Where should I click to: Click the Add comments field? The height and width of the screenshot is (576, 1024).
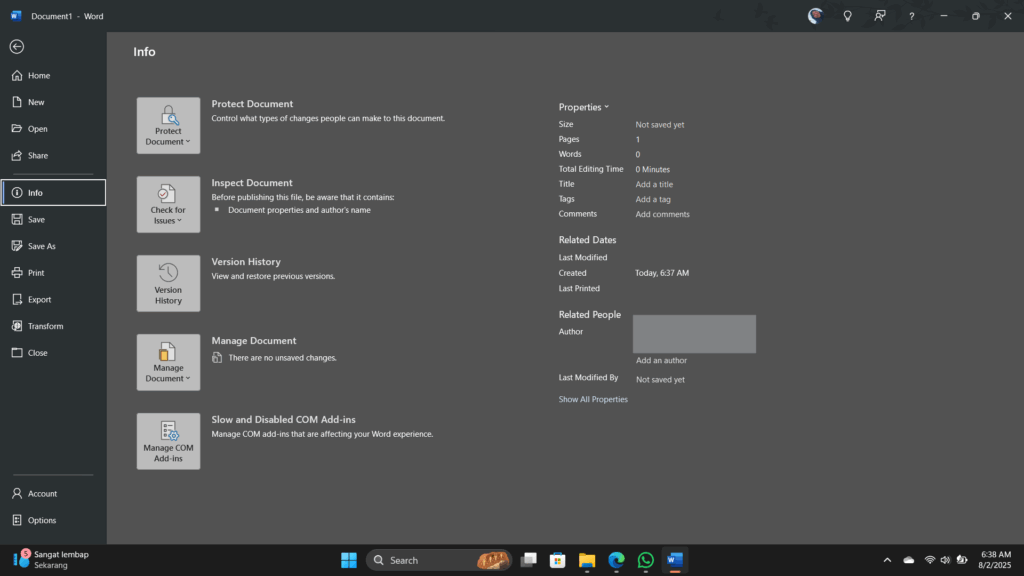(x=662, y=214)
